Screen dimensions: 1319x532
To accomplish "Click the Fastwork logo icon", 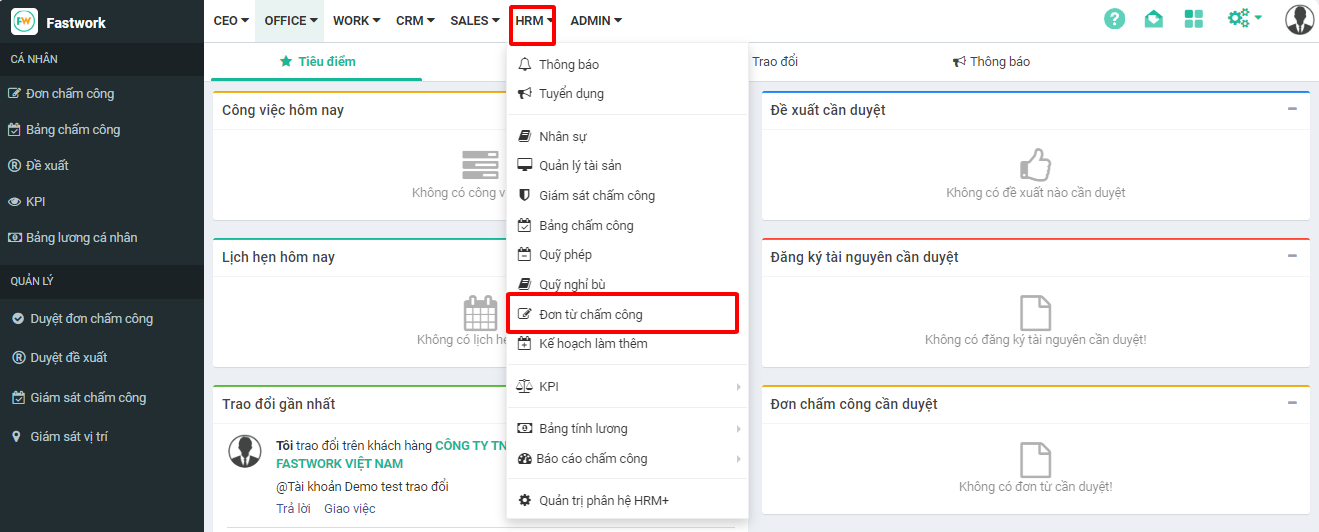I will coord(24,22).
